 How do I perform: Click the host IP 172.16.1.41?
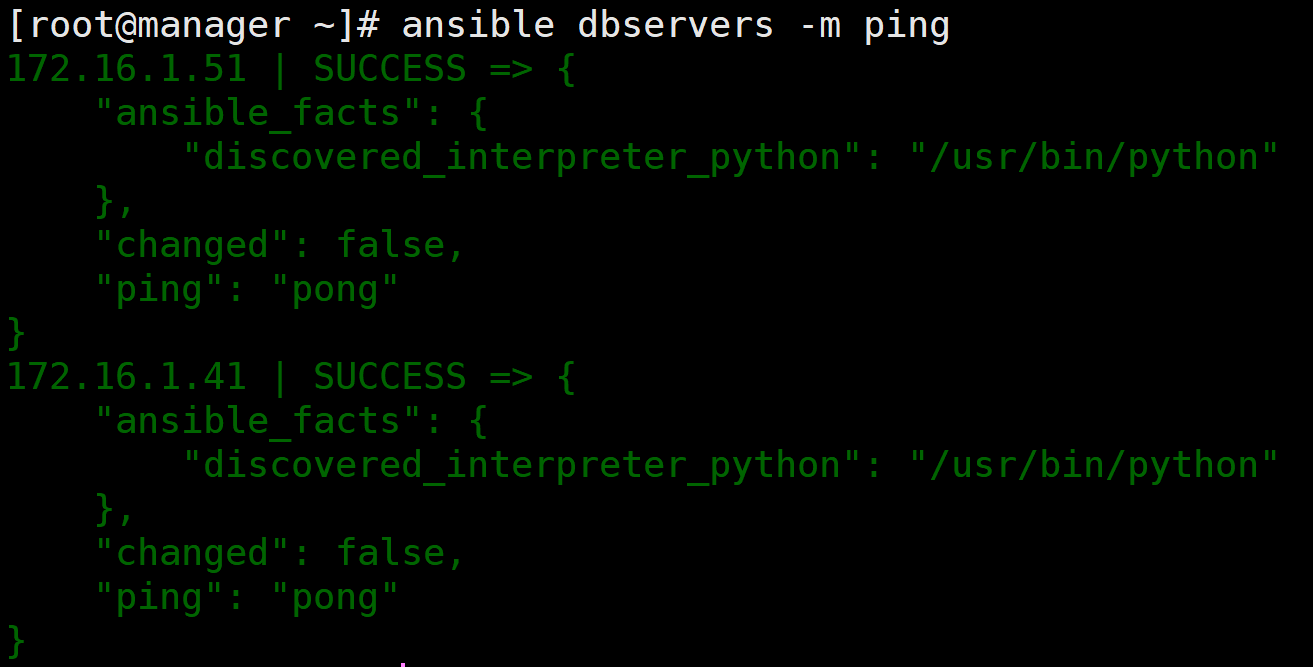point(126,377)
